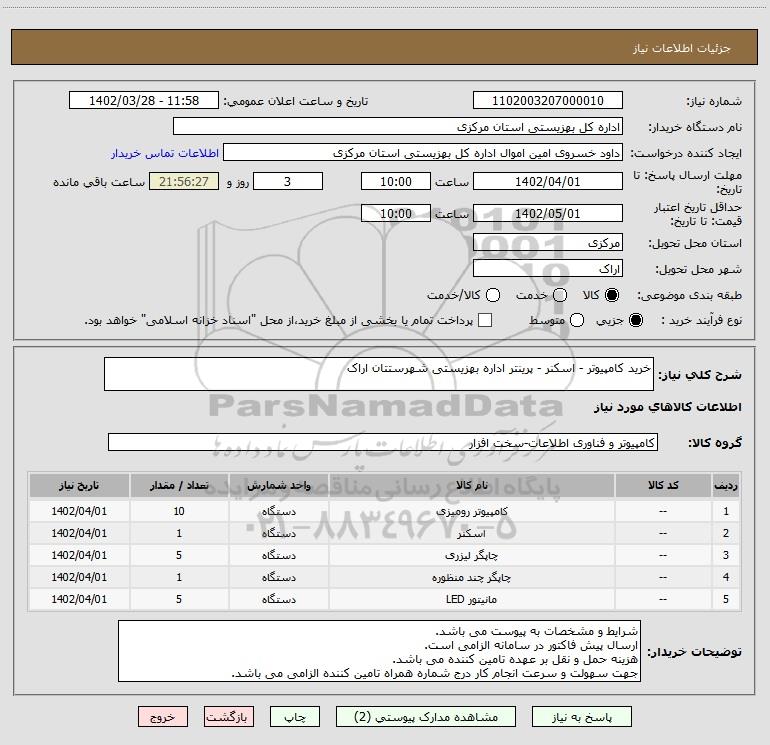Click the نام کالا column header
This screenshot has height=745, width=770.
471,485
